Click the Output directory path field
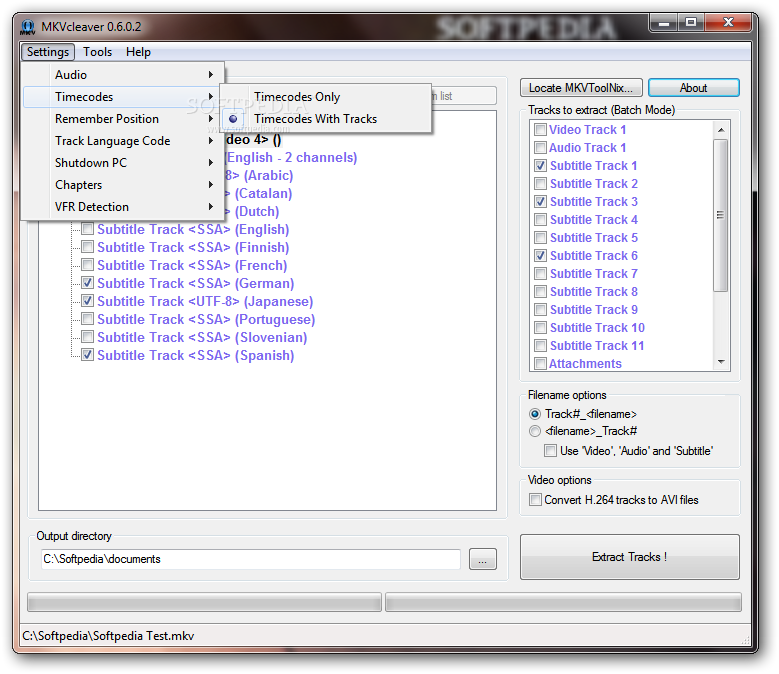Viewport: 779px width, 674px height. pyautogui.click(x=251, y=559)
